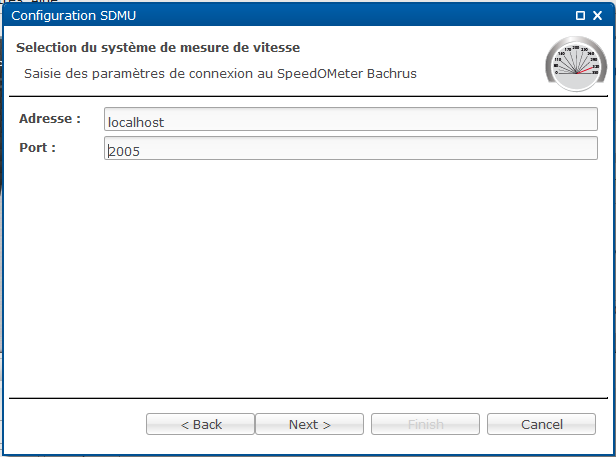The width and height of the screenshot is (616, 457).
Task: Click the Port label
Action: point(37,148)
